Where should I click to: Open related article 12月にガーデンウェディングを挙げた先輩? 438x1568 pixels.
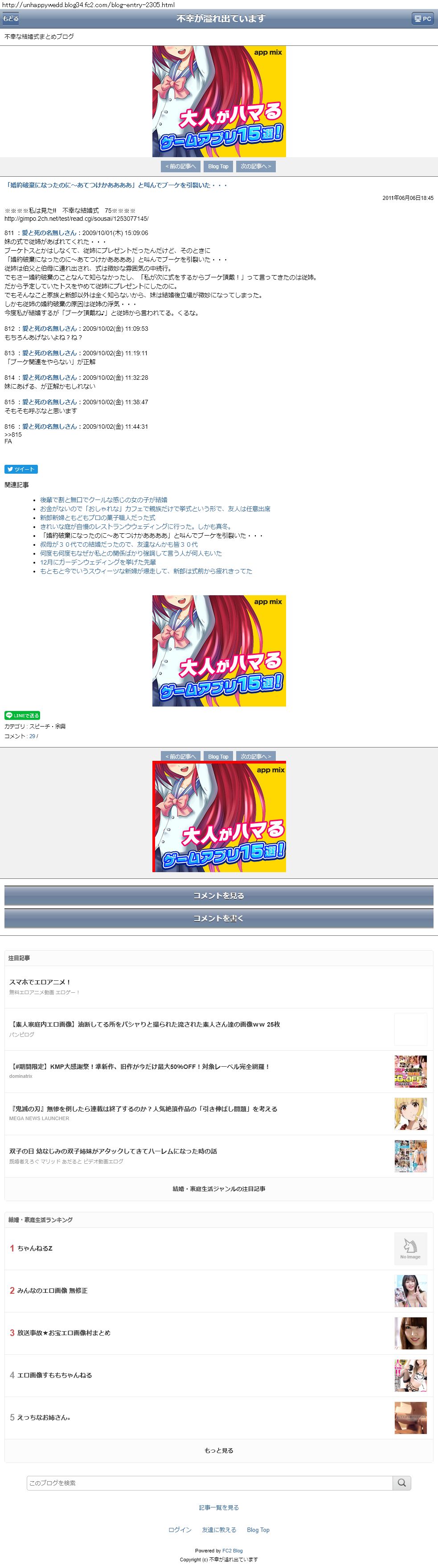click(98, 562)
